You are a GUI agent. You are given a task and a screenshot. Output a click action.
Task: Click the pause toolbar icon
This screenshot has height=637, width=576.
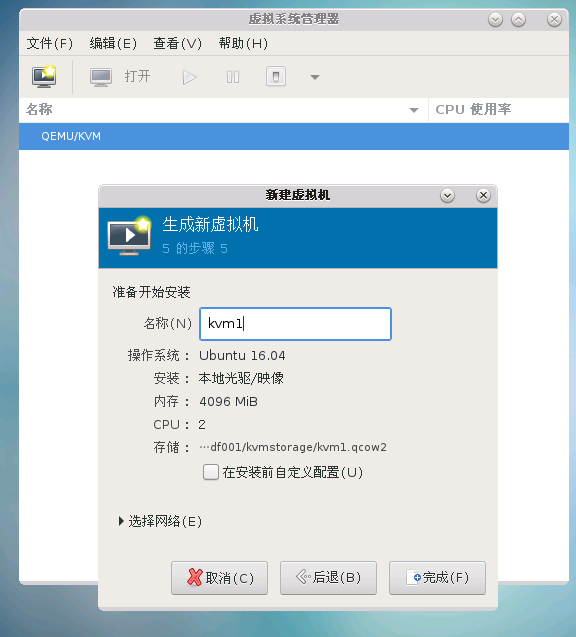tap(233, 77)
